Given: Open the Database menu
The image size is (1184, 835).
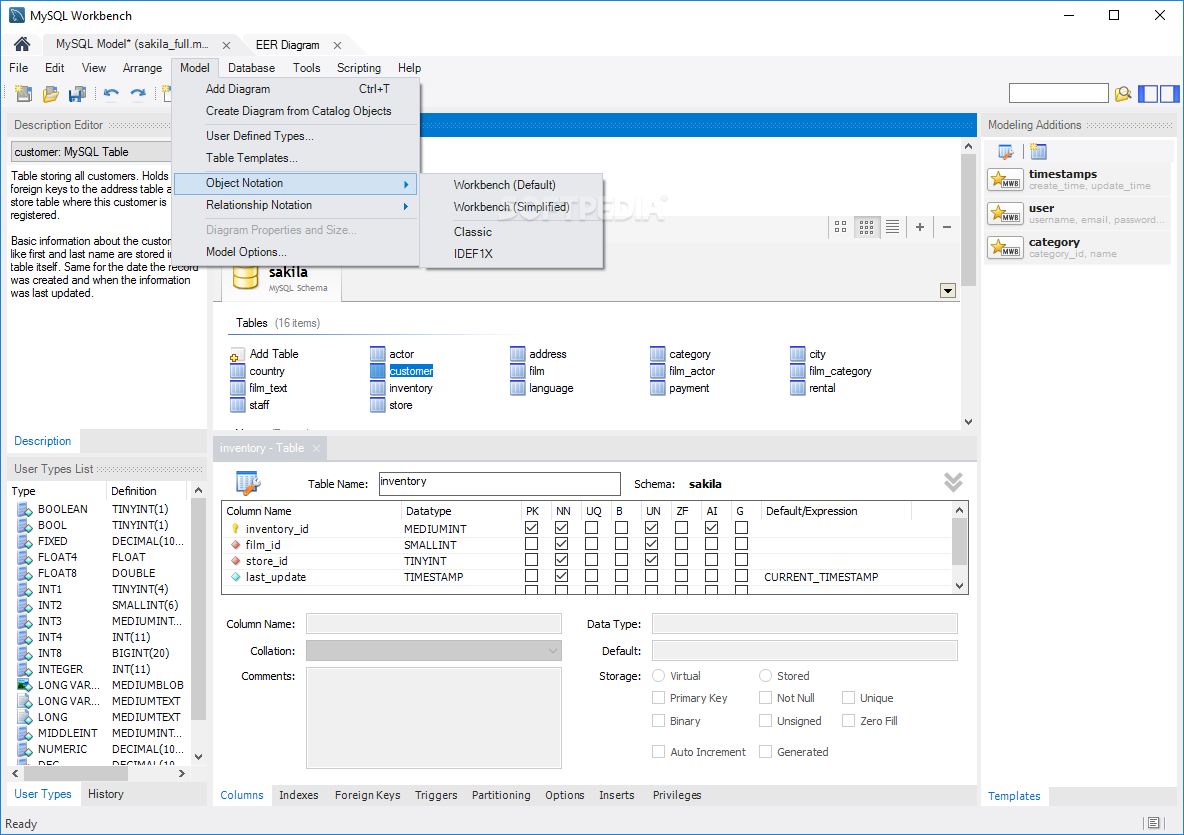Looking at the screenshot, I should [251, 68].
